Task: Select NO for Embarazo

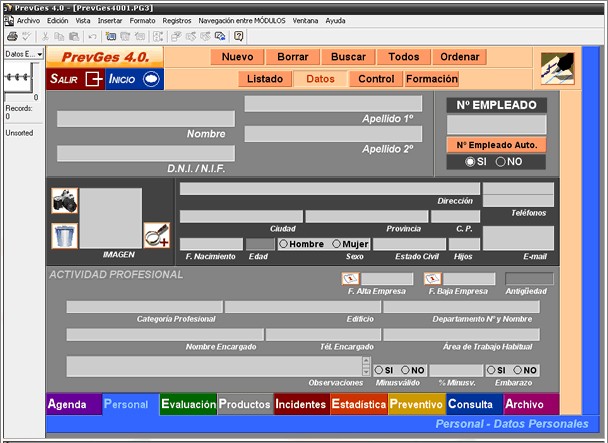Action: [518, 370]
